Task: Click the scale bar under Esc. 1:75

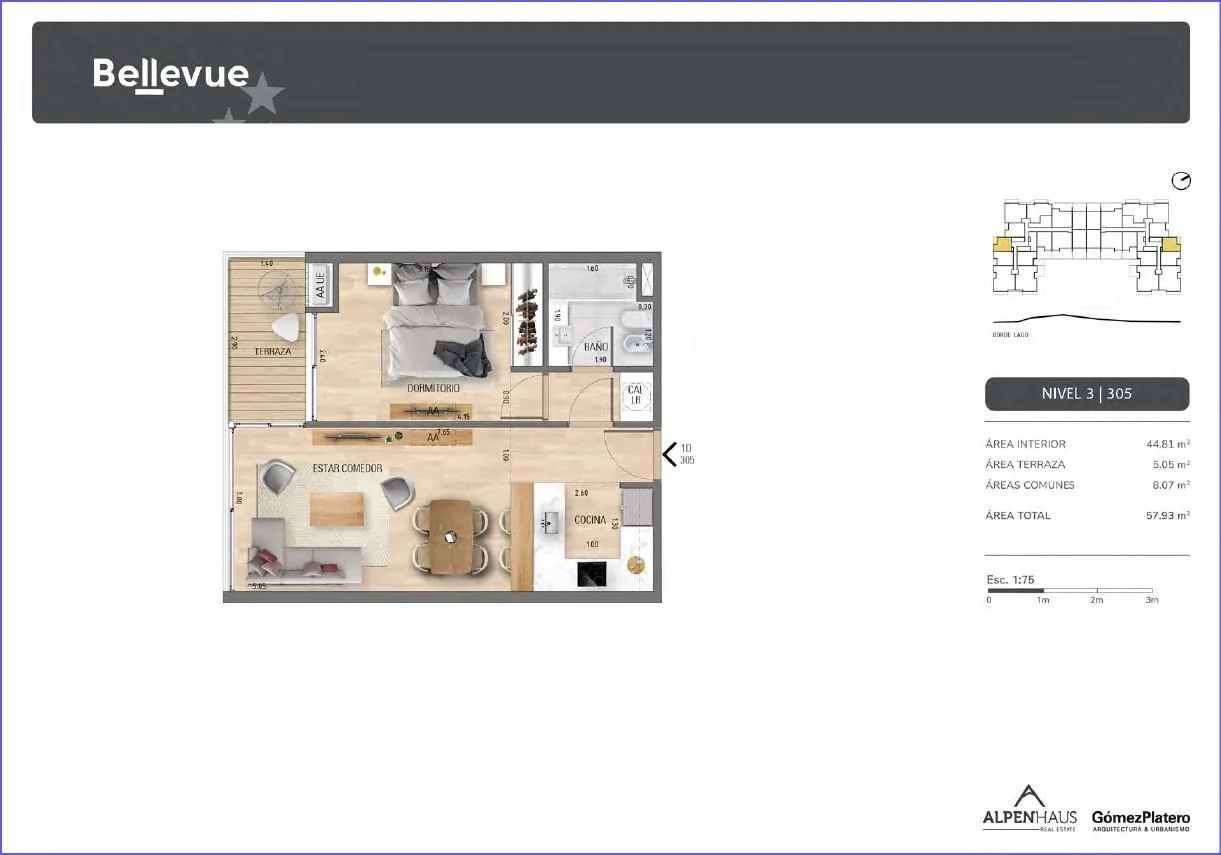Action: pos(1070,591)
